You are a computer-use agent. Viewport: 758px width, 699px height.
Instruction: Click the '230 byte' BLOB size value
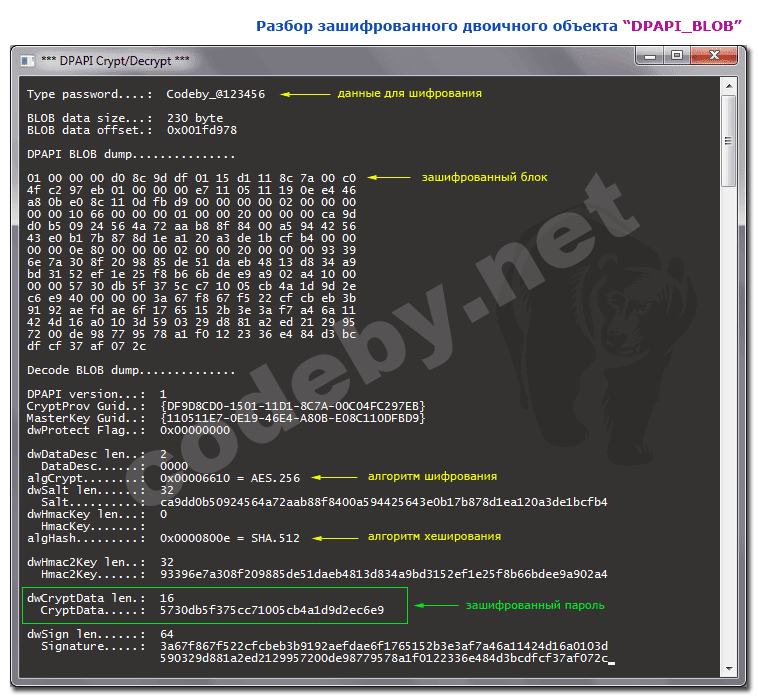tap(195, 118)
